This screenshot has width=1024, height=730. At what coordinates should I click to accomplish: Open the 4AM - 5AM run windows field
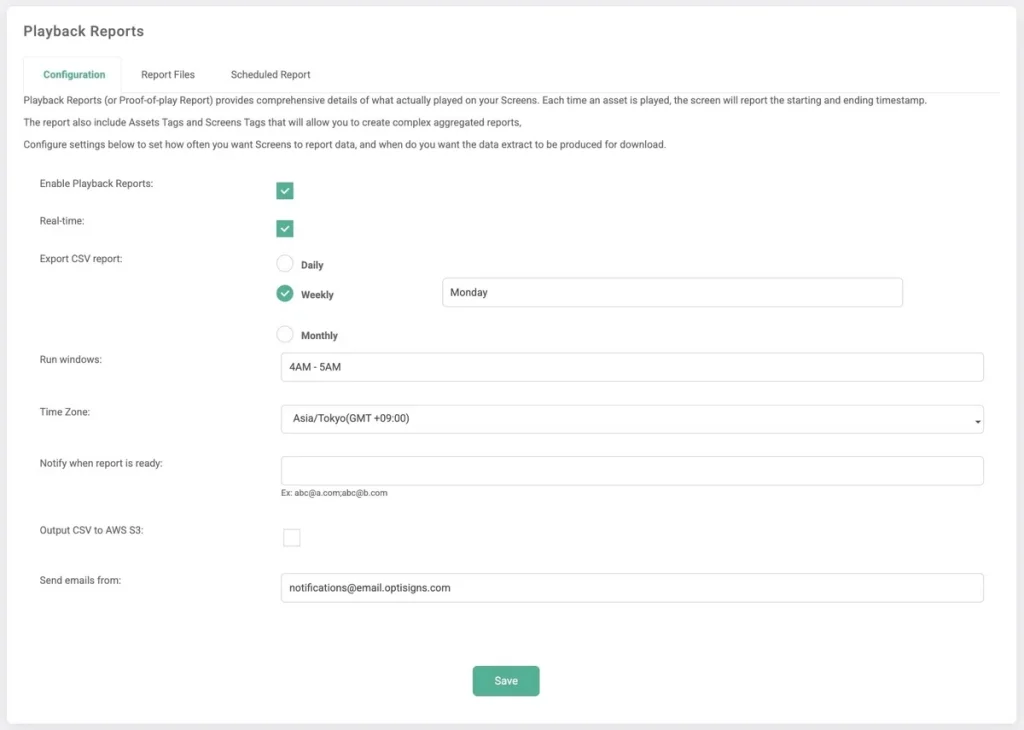pyautogui.click(x=631, y=367)
